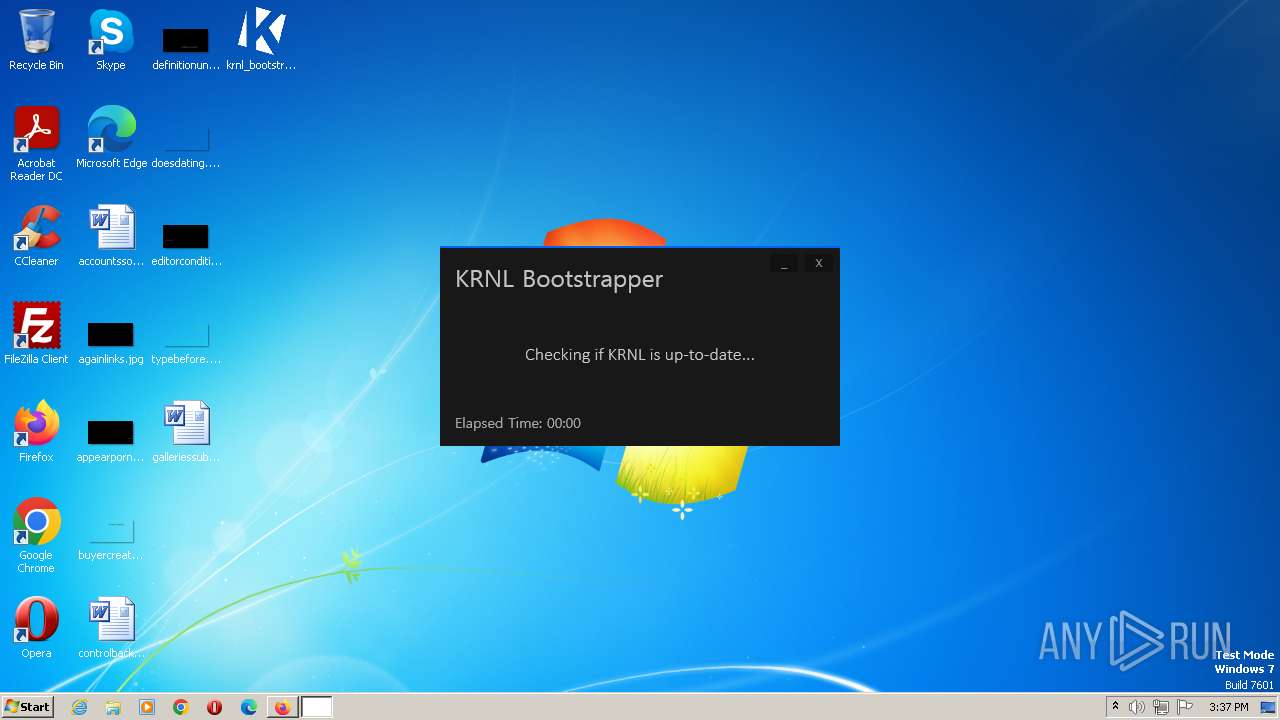Image resolution: width=1280 pixels, height=720 pixels.
Task: Click the 'KRNL Bootstrapper' title text
Action: pos(559,279)
